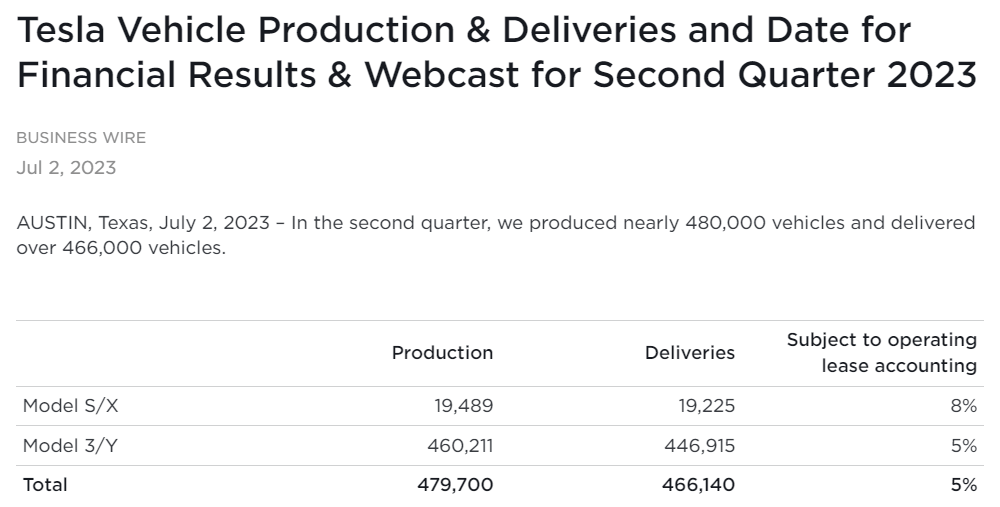Click the BUSINESS WIRE source label
This screenshot has height=507, width=1000.
(x=81, y=138)
